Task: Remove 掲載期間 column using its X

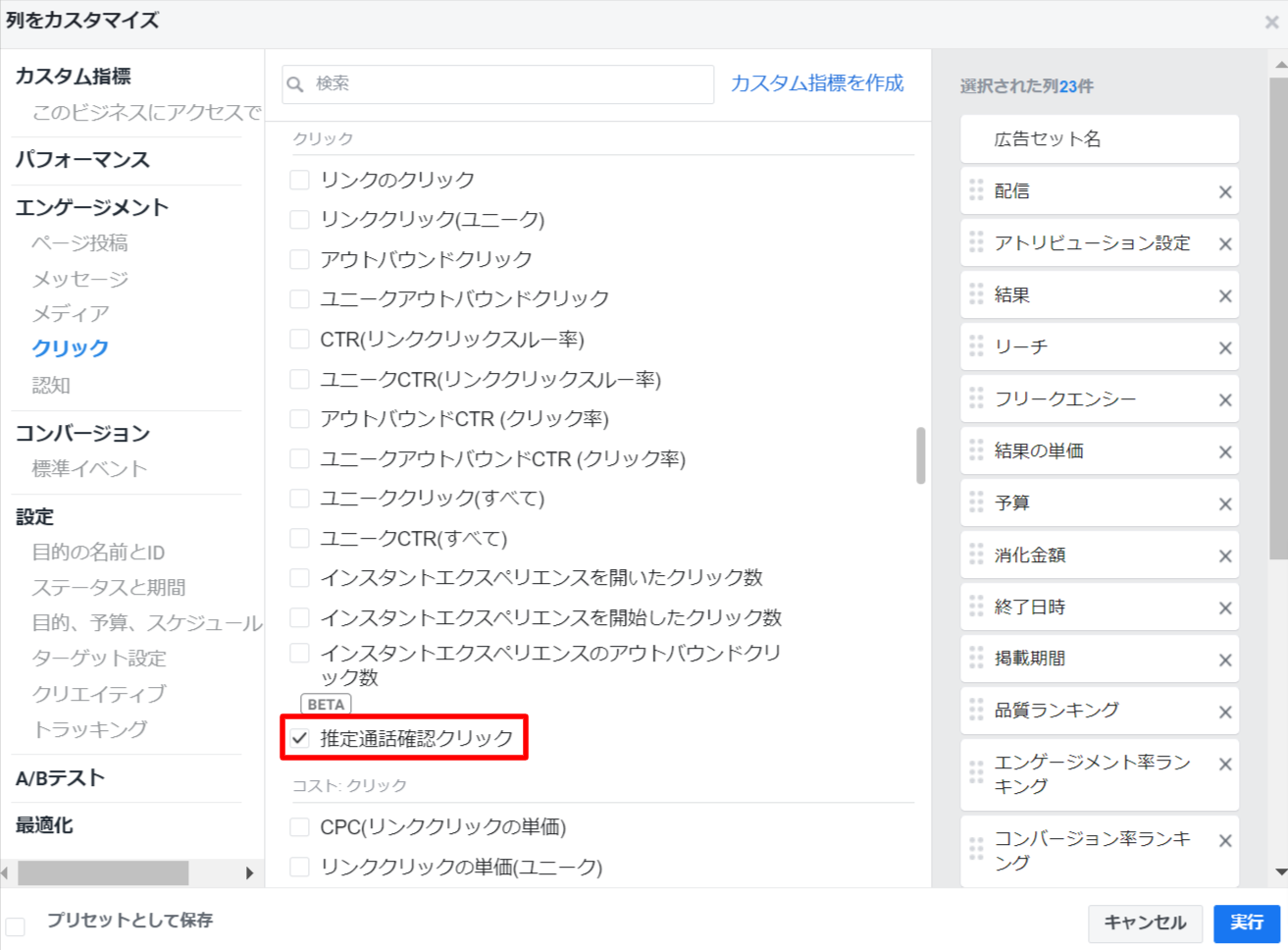Action: 1224,660
